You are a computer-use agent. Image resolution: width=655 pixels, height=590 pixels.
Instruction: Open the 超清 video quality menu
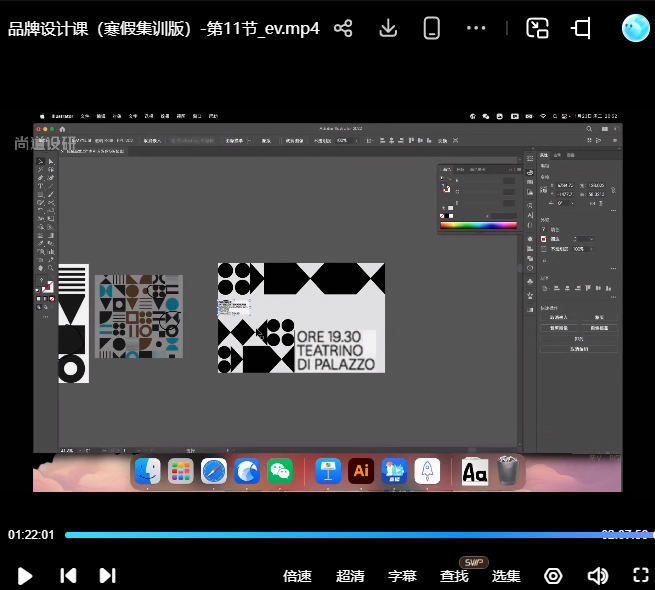tap(350, 576)
